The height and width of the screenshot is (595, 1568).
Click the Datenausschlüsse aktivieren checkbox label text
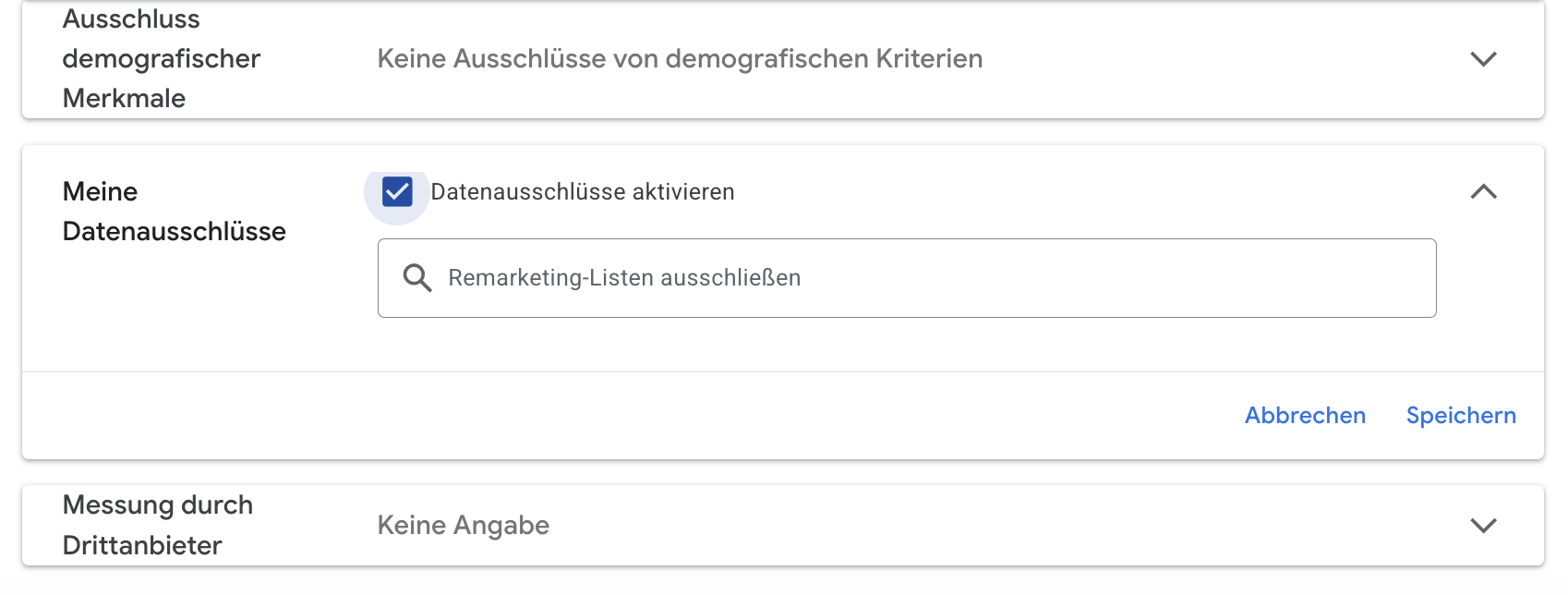point(582,192)
